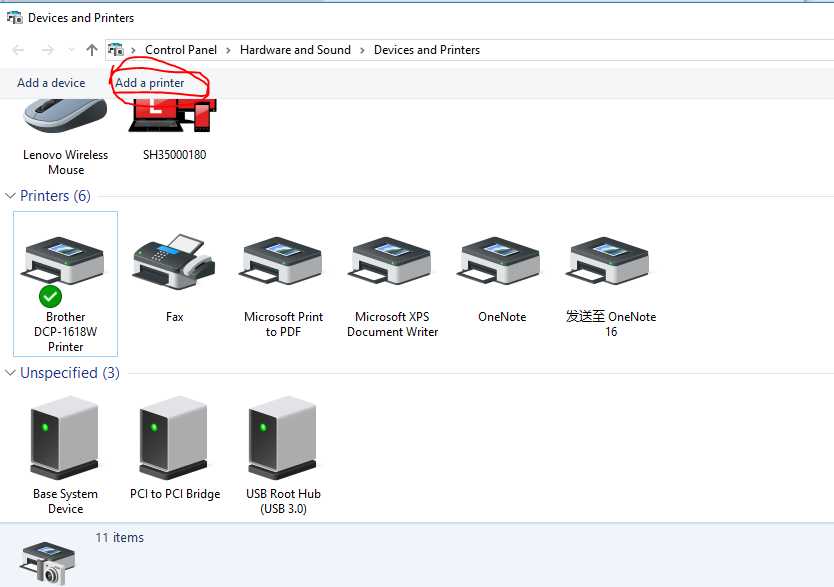Click the address bar location icon

[x=115, y=50]
